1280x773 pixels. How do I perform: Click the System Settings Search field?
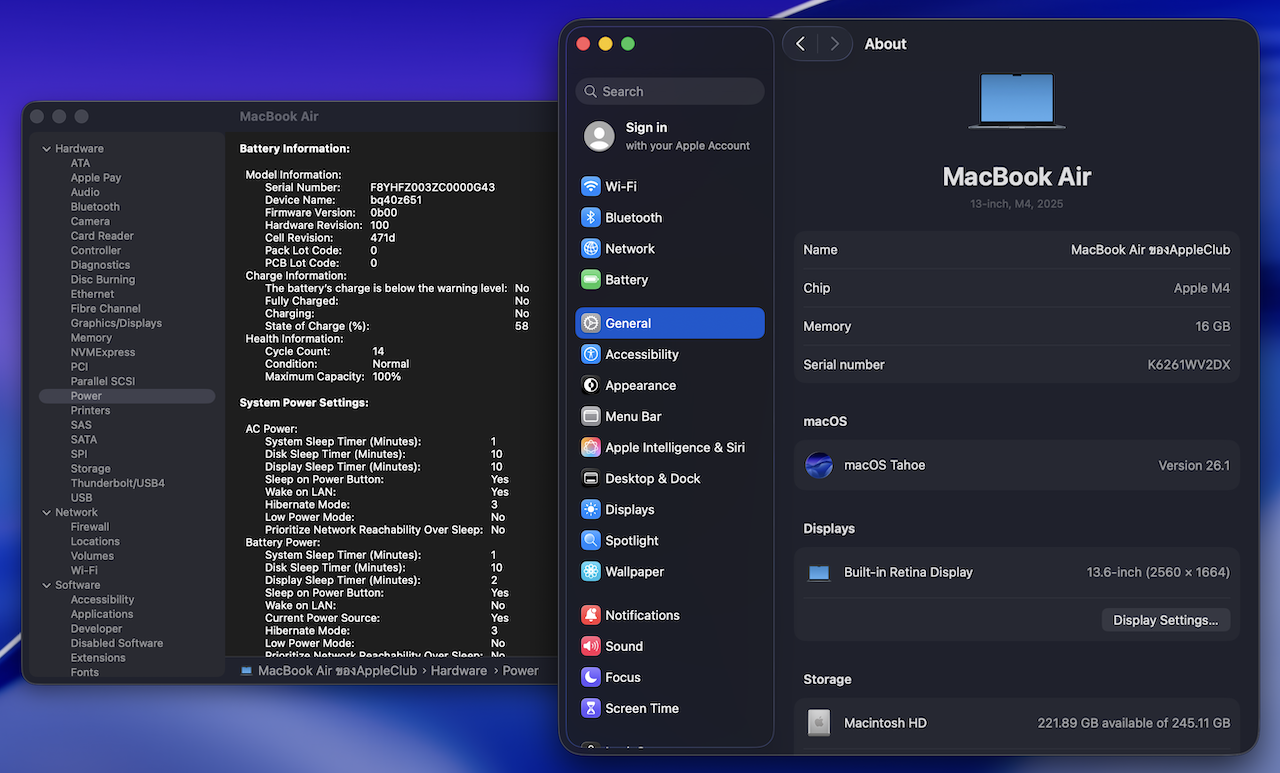670,91
